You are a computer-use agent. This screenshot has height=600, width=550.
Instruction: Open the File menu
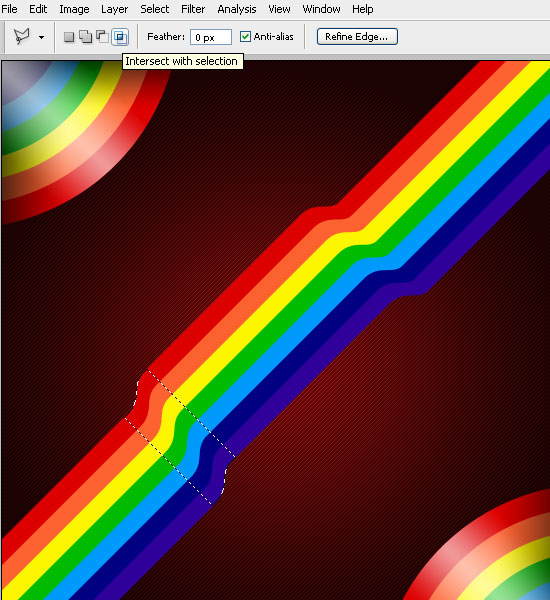tap(9, 9)
